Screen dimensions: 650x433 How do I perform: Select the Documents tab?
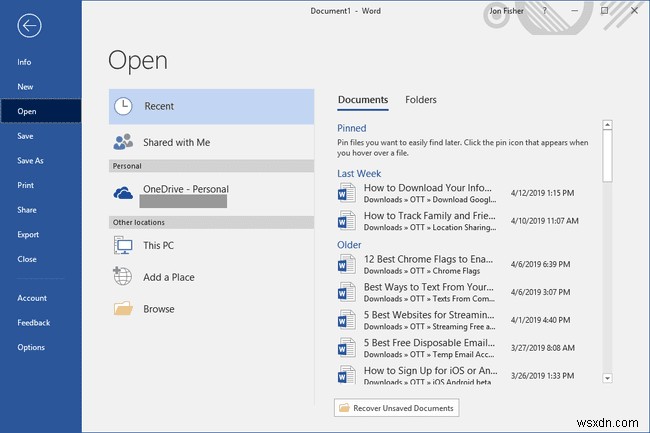(363, 100)
